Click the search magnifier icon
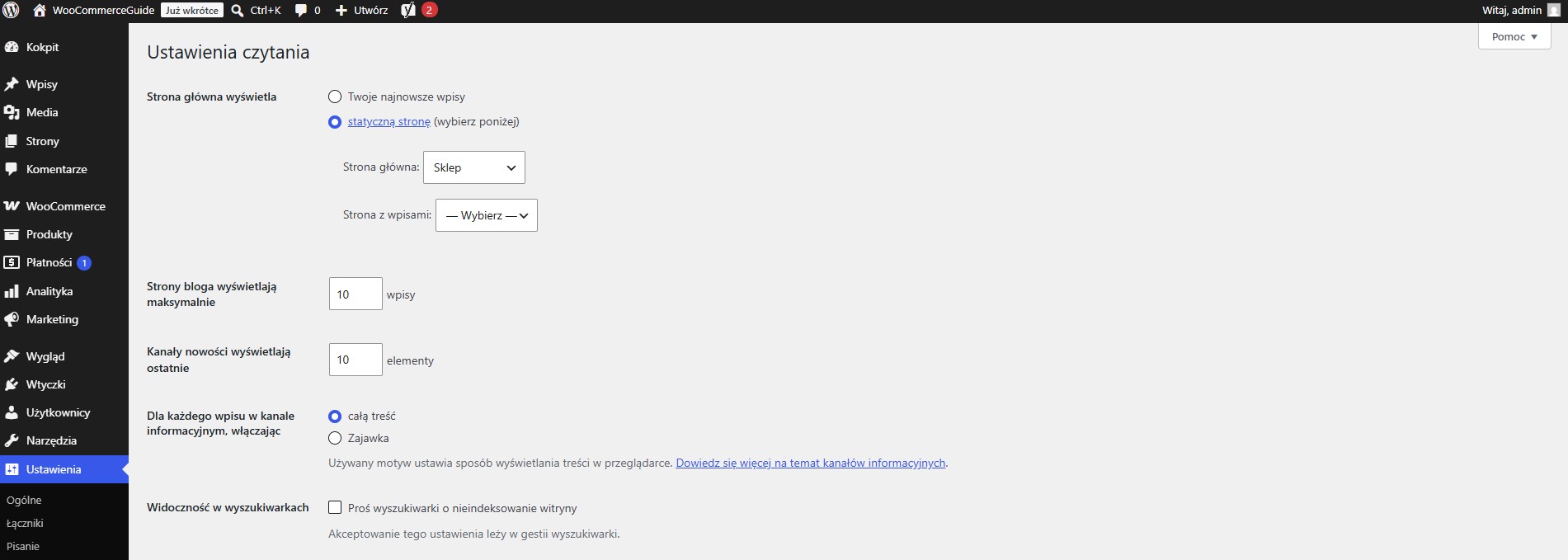 (238, 11)
